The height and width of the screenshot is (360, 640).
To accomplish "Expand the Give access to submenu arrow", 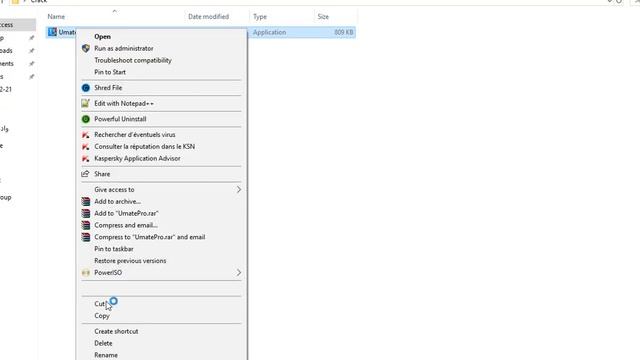I will [239, 190].
